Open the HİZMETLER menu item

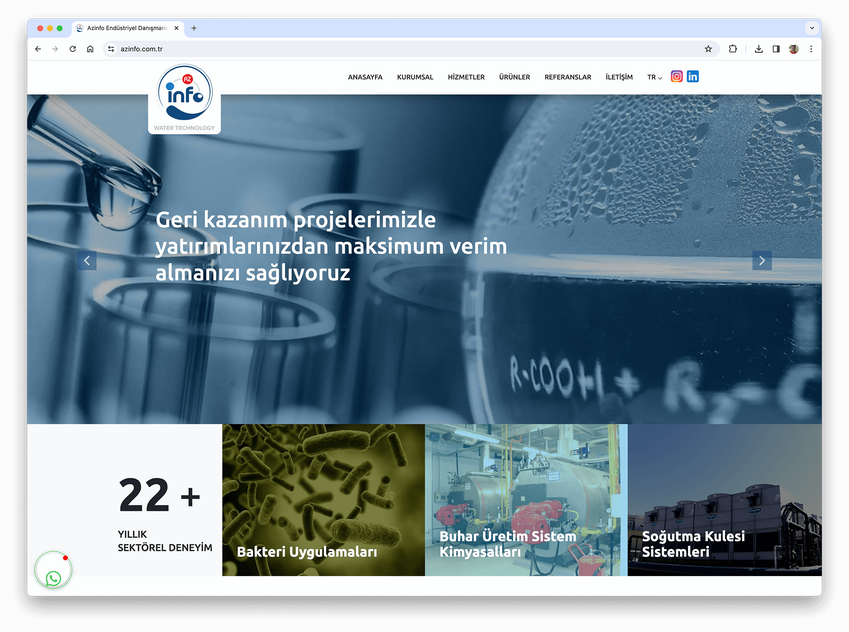pyautogui.click(x=466, y=77)
